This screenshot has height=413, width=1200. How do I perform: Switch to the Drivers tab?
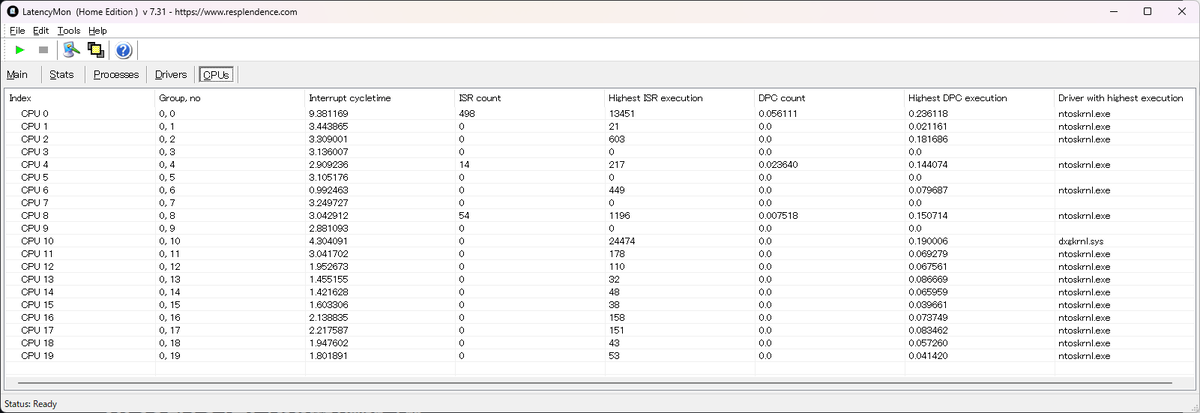click(x=171, y=74)
